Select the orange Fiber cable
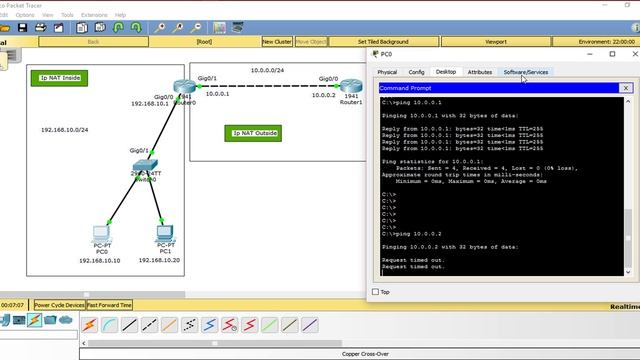 pos(169,325)
